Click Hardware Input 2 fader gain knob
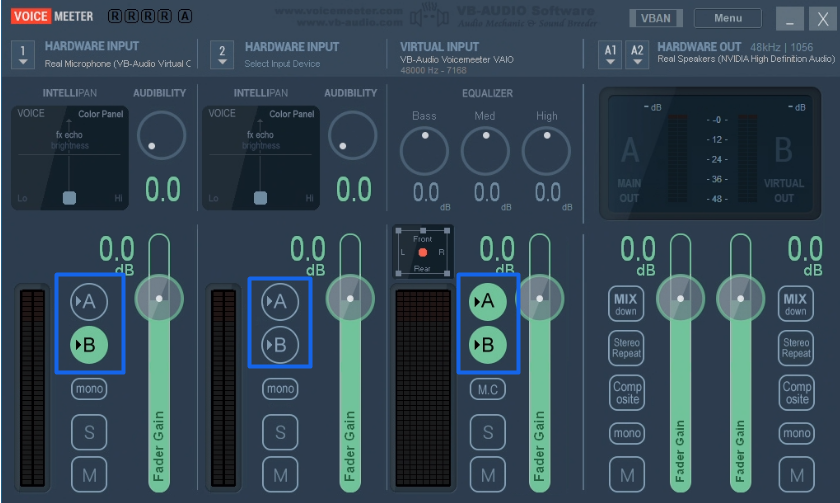The height and width of the screenshot is (503, 840). point(350,299)
